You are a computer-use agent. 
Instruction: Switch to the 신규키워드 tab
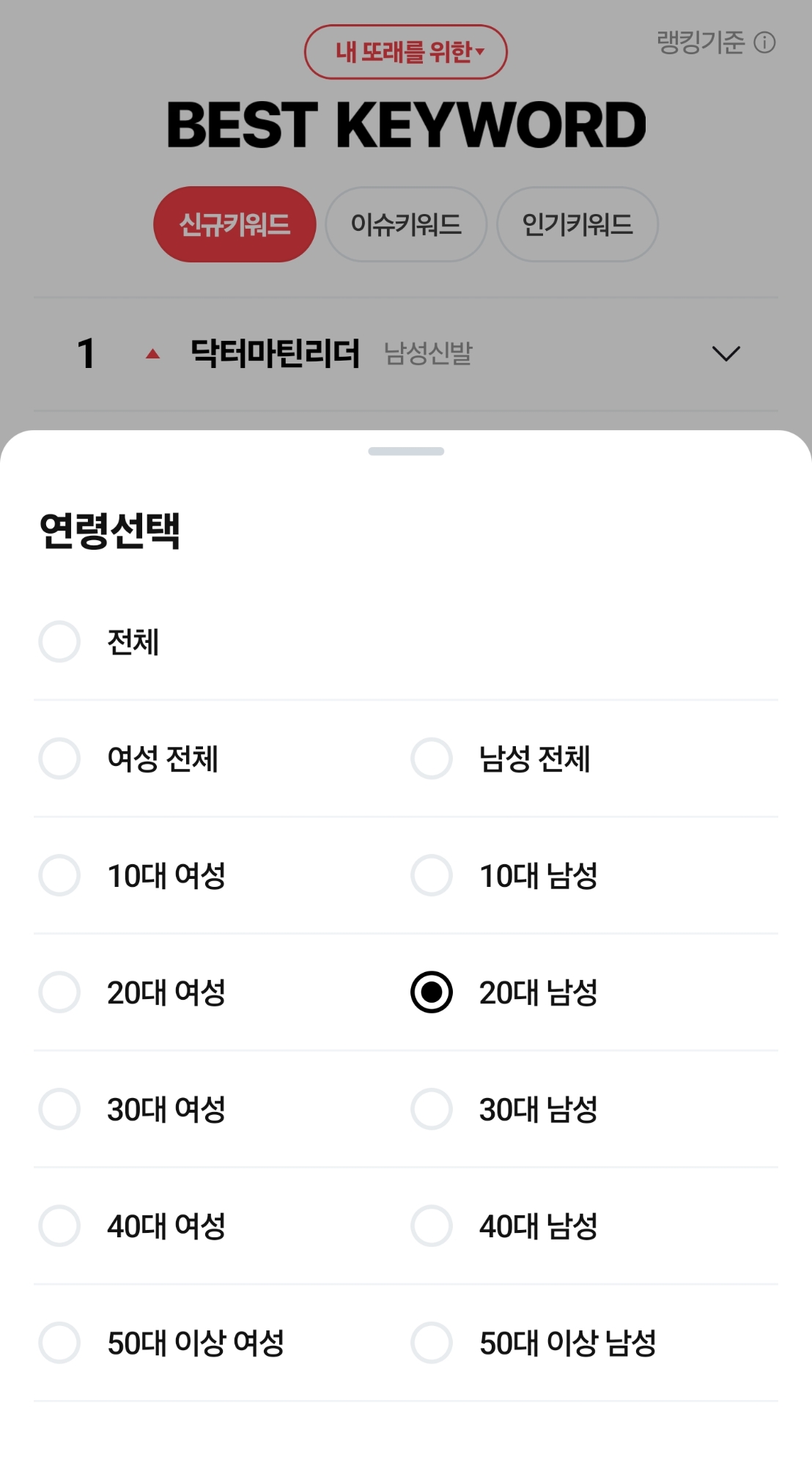click(x=235, y=224)
